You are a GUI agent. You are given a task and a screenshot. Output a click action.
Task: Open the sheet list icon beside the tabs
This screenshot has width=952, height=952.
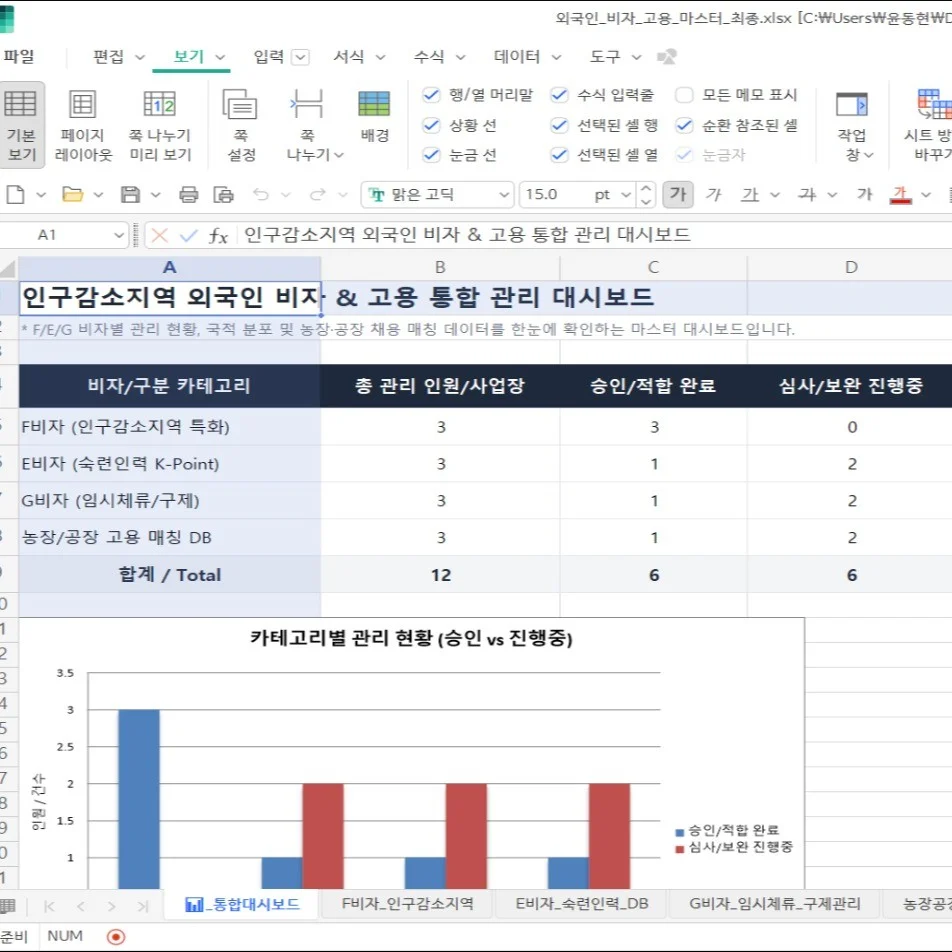point(7,906)
